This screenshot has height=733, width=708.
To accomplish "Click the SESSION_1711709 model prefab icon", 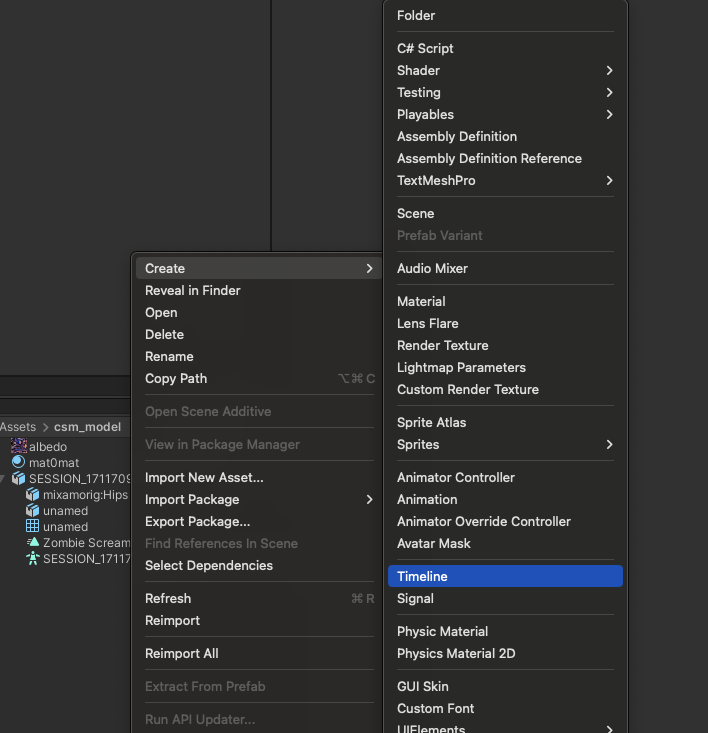I will coord(19,478).
